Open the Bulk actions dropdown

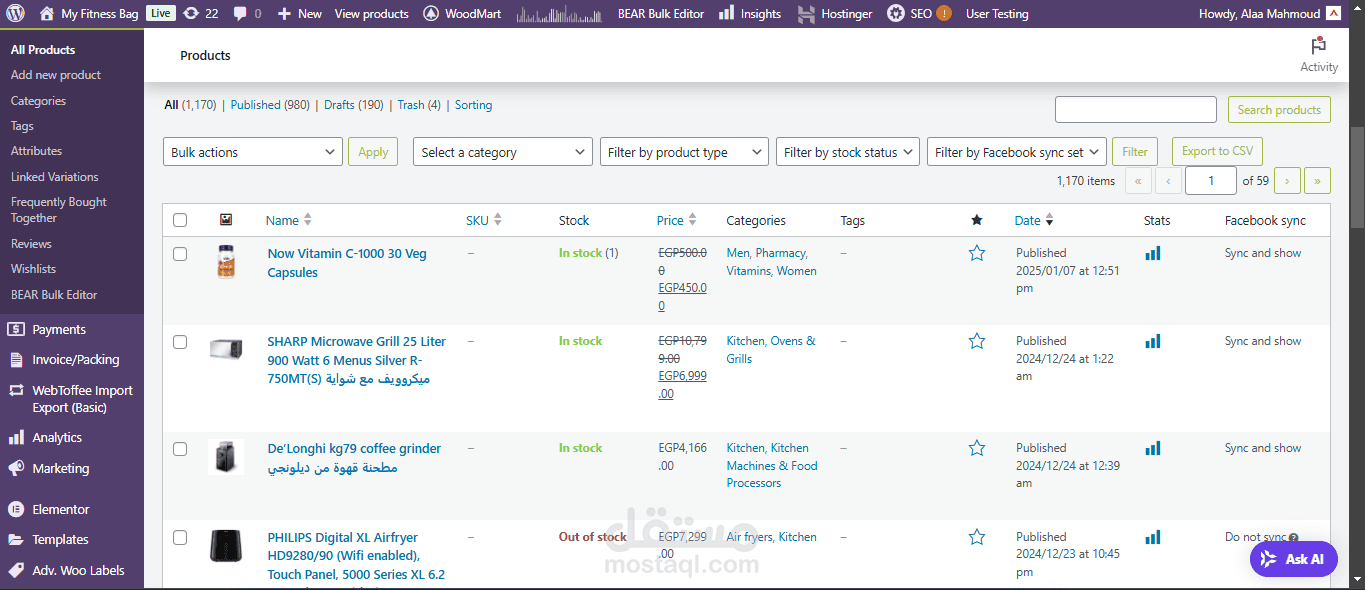tap(253, 152)
